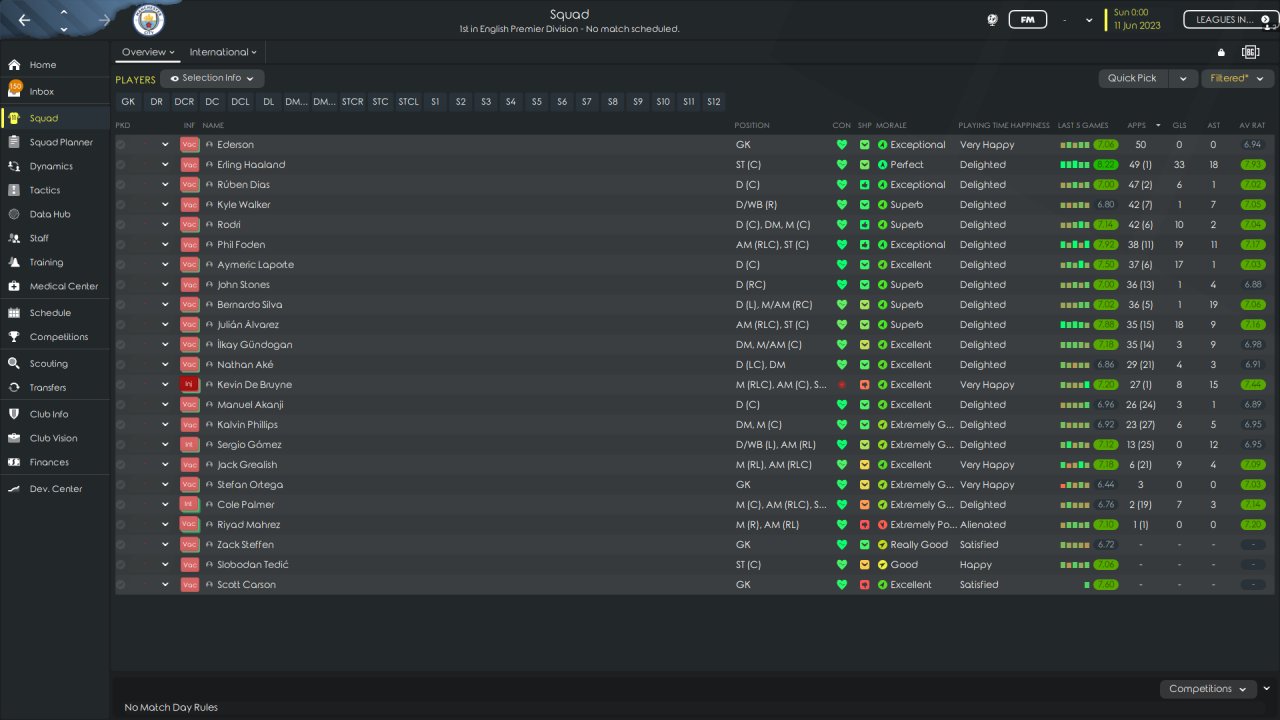Toggle the picked circle for John Stones
Screen dimensions: 1280x720
121,285
